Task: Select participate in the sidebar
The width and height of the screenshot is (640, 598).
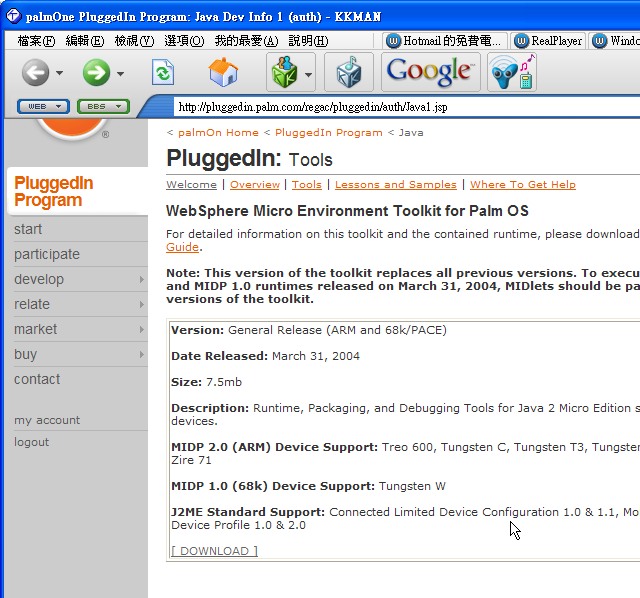Action: (47, 254)
